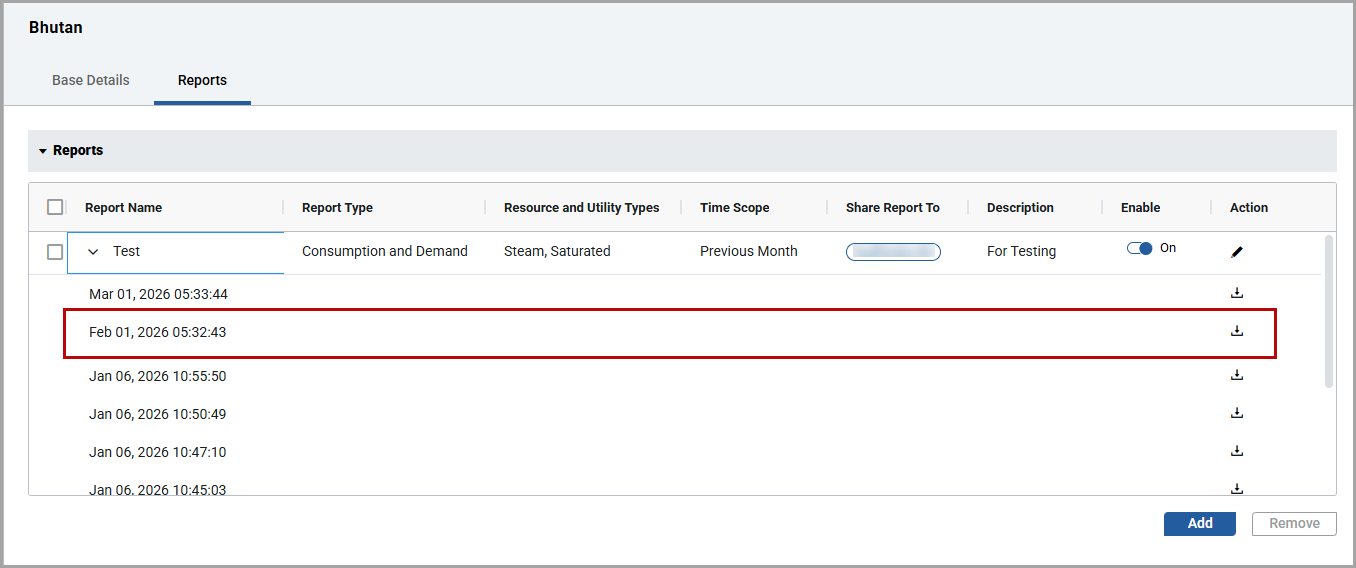Download the Jan 06, 2026 10:55:50 report
Viewport: 1356px width, 568px height.
point(1237,375)
